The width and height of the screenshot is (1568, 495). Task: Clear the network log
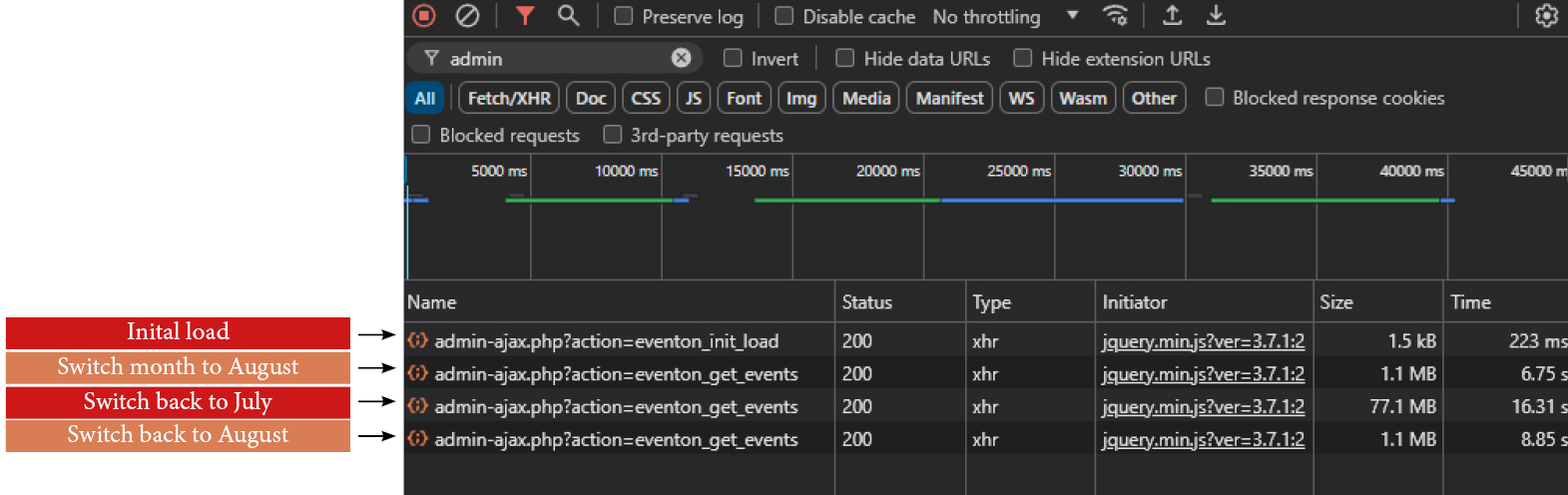coord(467,16)
